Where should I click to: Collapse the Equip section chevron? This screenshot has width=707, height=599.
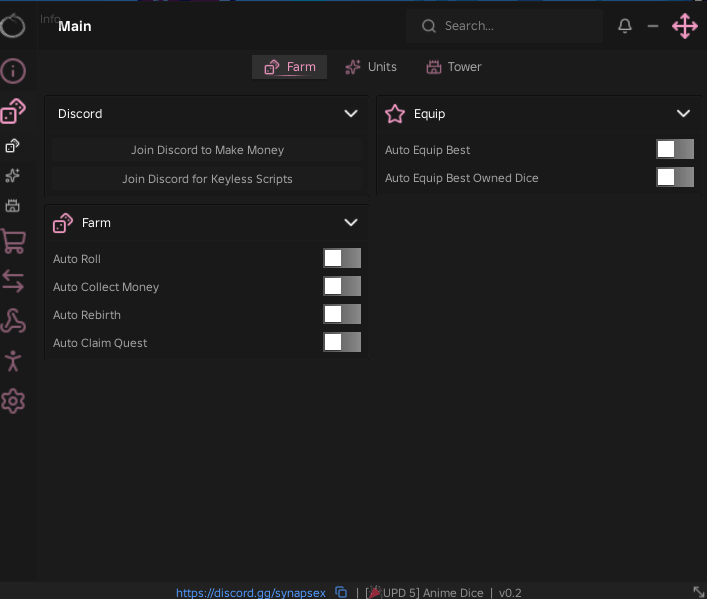pos(684,114)
